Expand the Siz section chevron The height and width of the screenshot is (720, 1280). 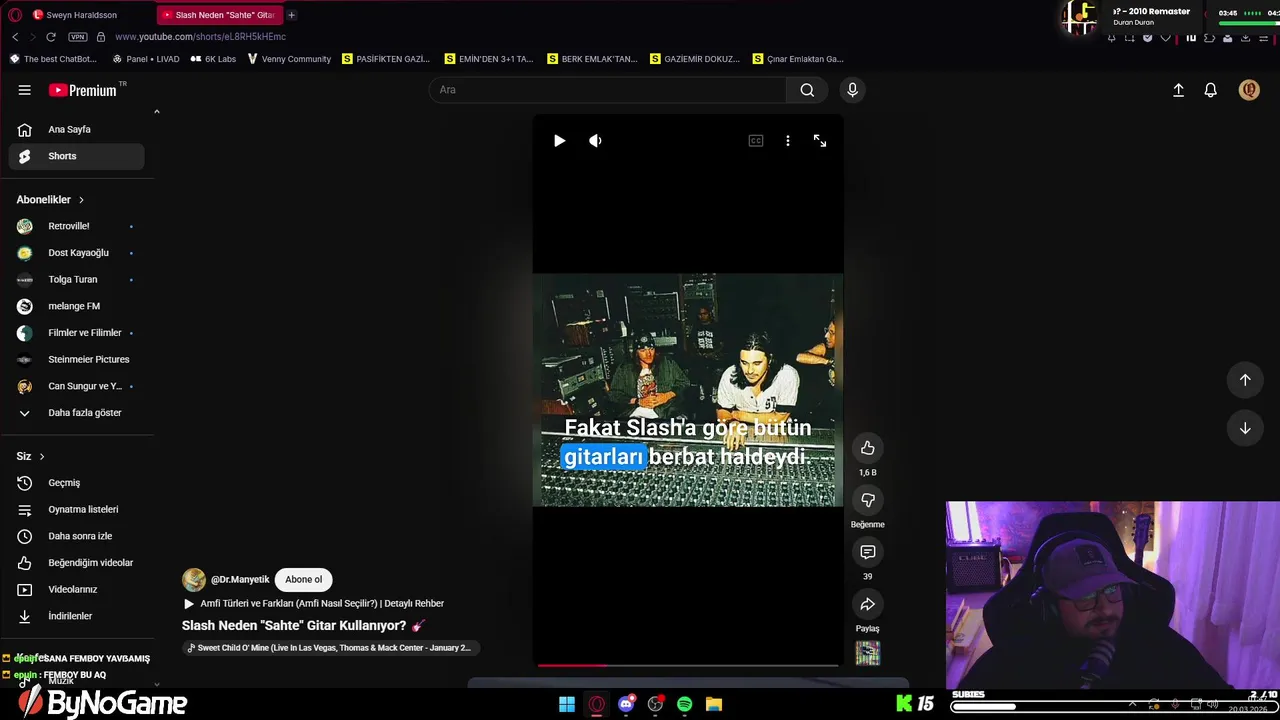click(41, 456)
